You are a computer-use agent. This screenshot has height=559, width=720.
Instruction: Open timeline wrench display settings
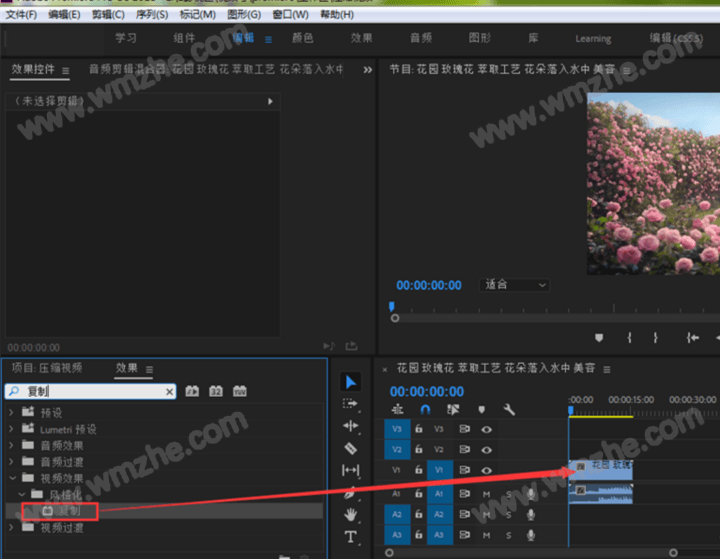(x=509, y=409)
